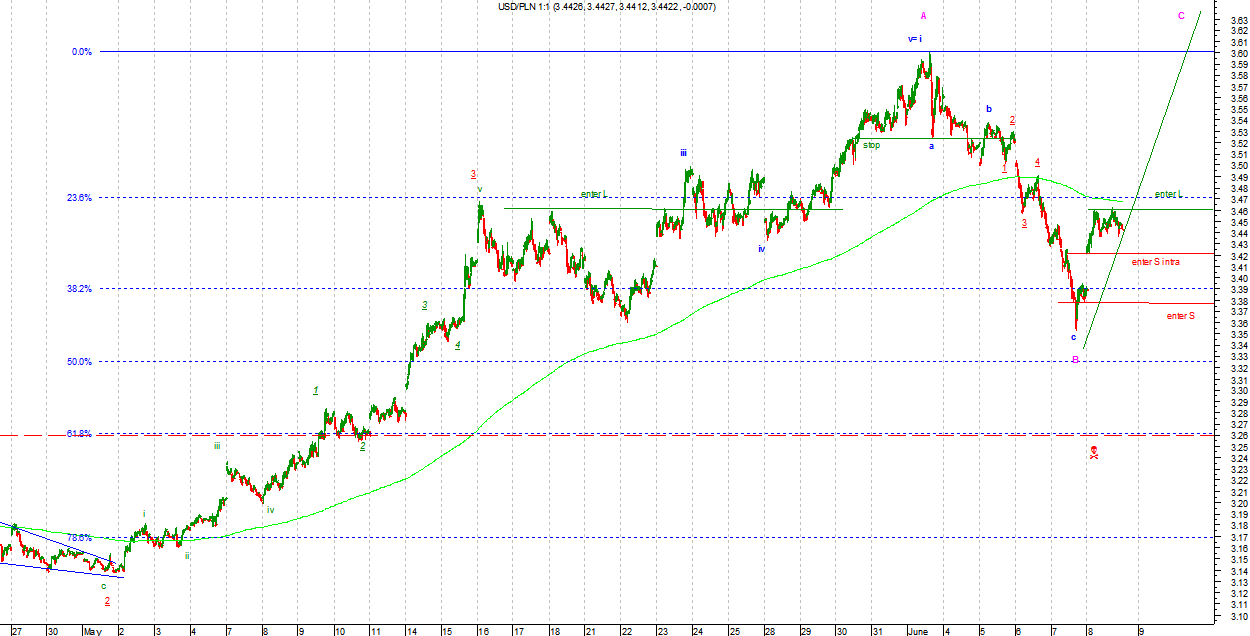Click the 0.0% Fibonacci level label
Screen dimensions: 1250x636
pyautogui.click(x=82, y=52)
